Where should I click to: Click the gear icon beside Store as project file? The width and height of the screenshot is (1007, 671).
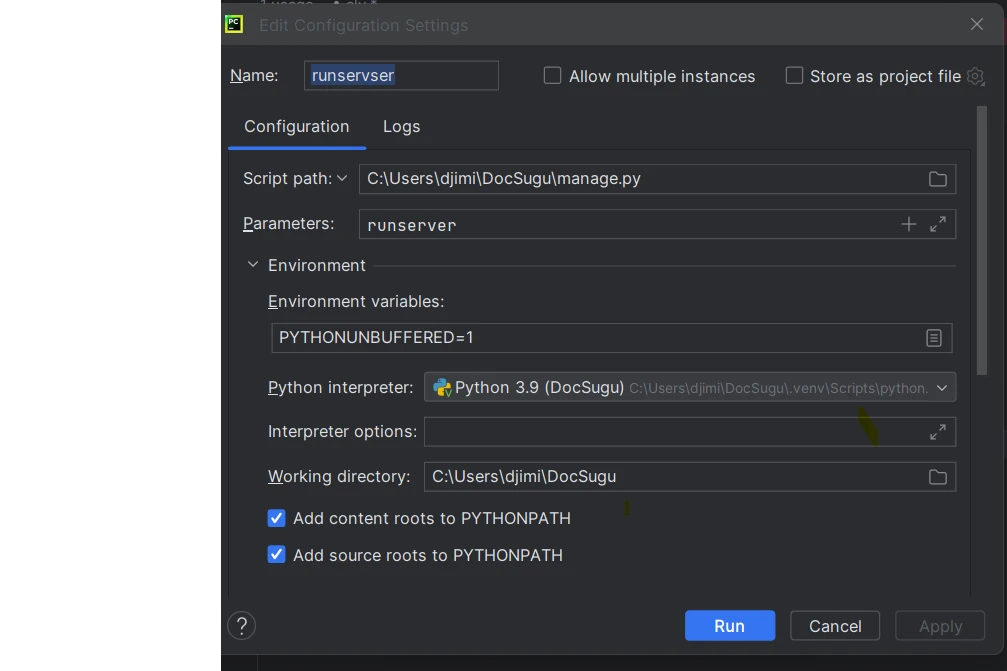[x=976, y=76]
